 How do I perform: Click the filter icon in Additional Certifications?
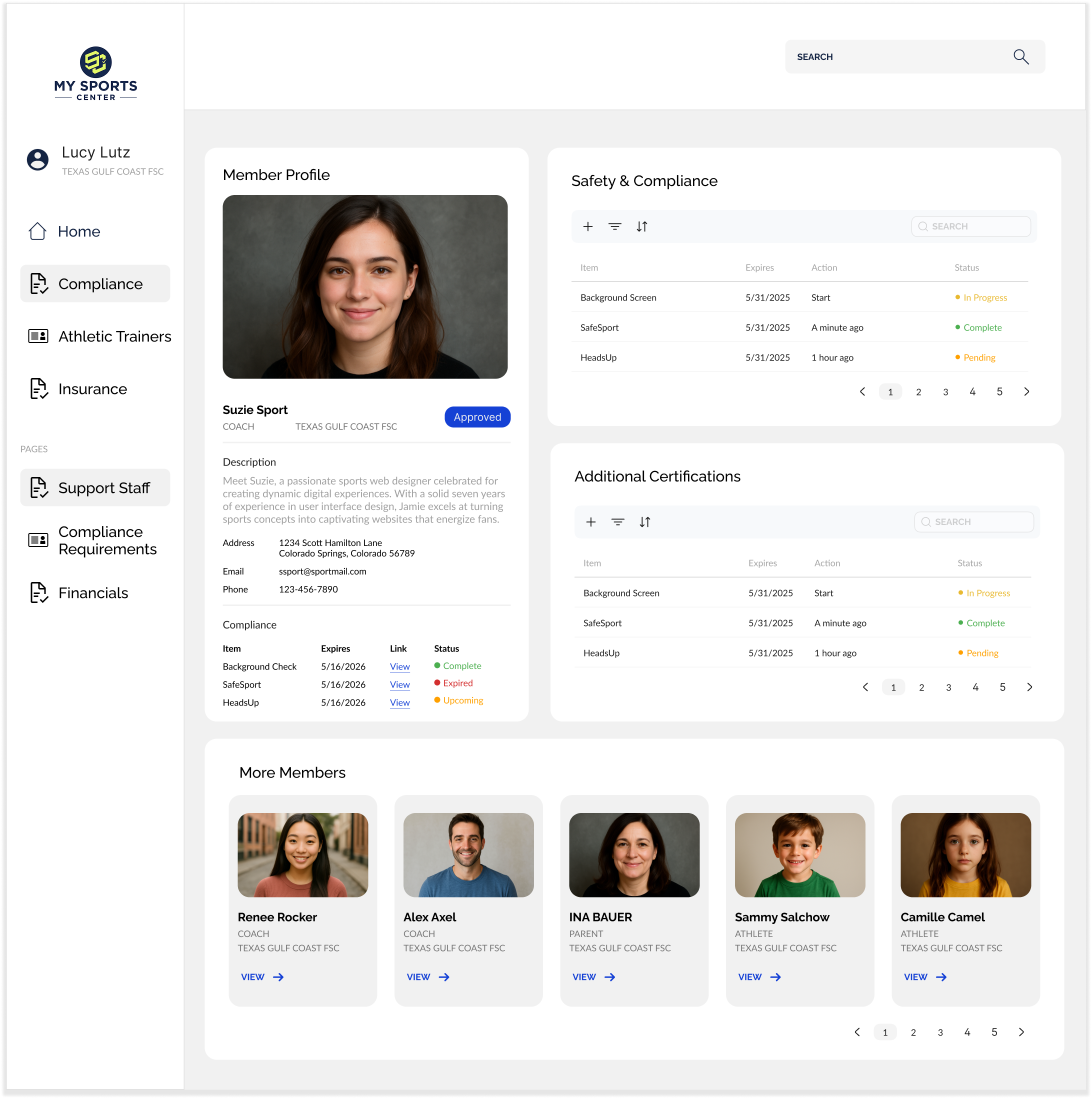coord(617,521)
